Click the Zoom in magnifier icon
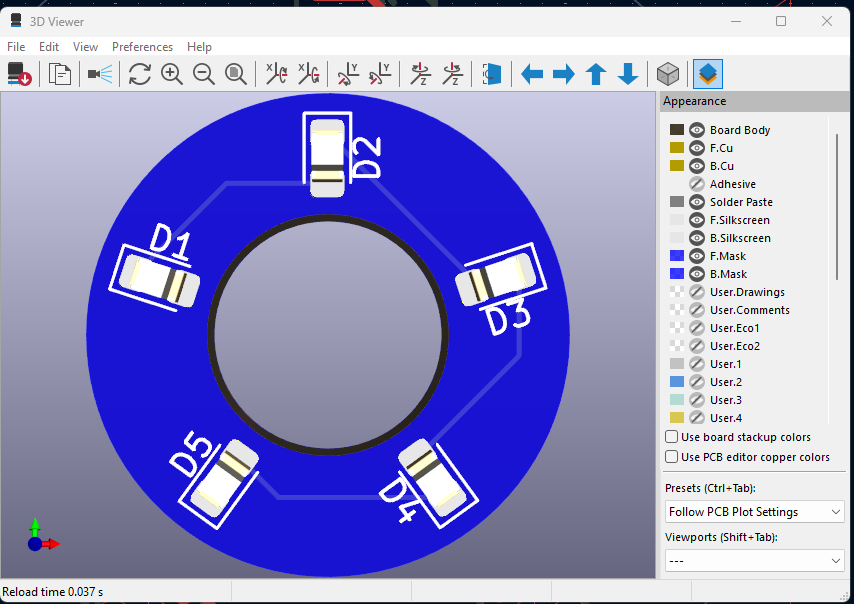The width and height of the screenshot is (854, 604). (x=171, y=74)
